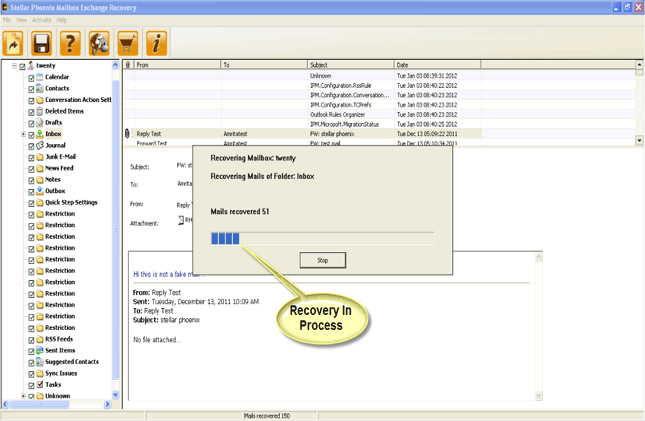Click the select/open EDB file arrow icon
The image size is (645, 421).
[13, 43]
